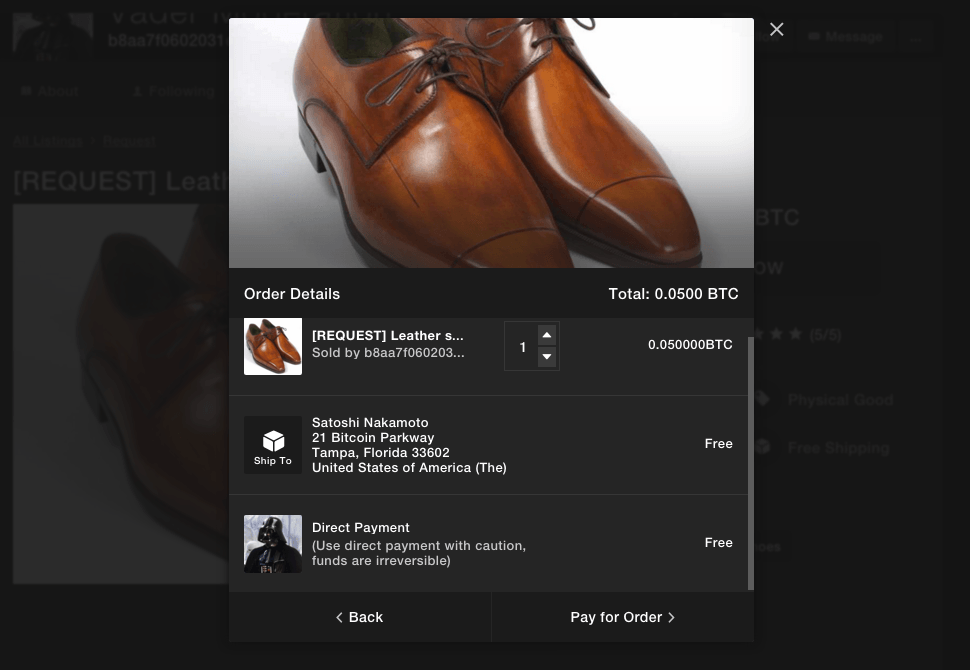Click 'United States of America (The)' text
Viewport: 970px width, 670px height.
point(409,468)
